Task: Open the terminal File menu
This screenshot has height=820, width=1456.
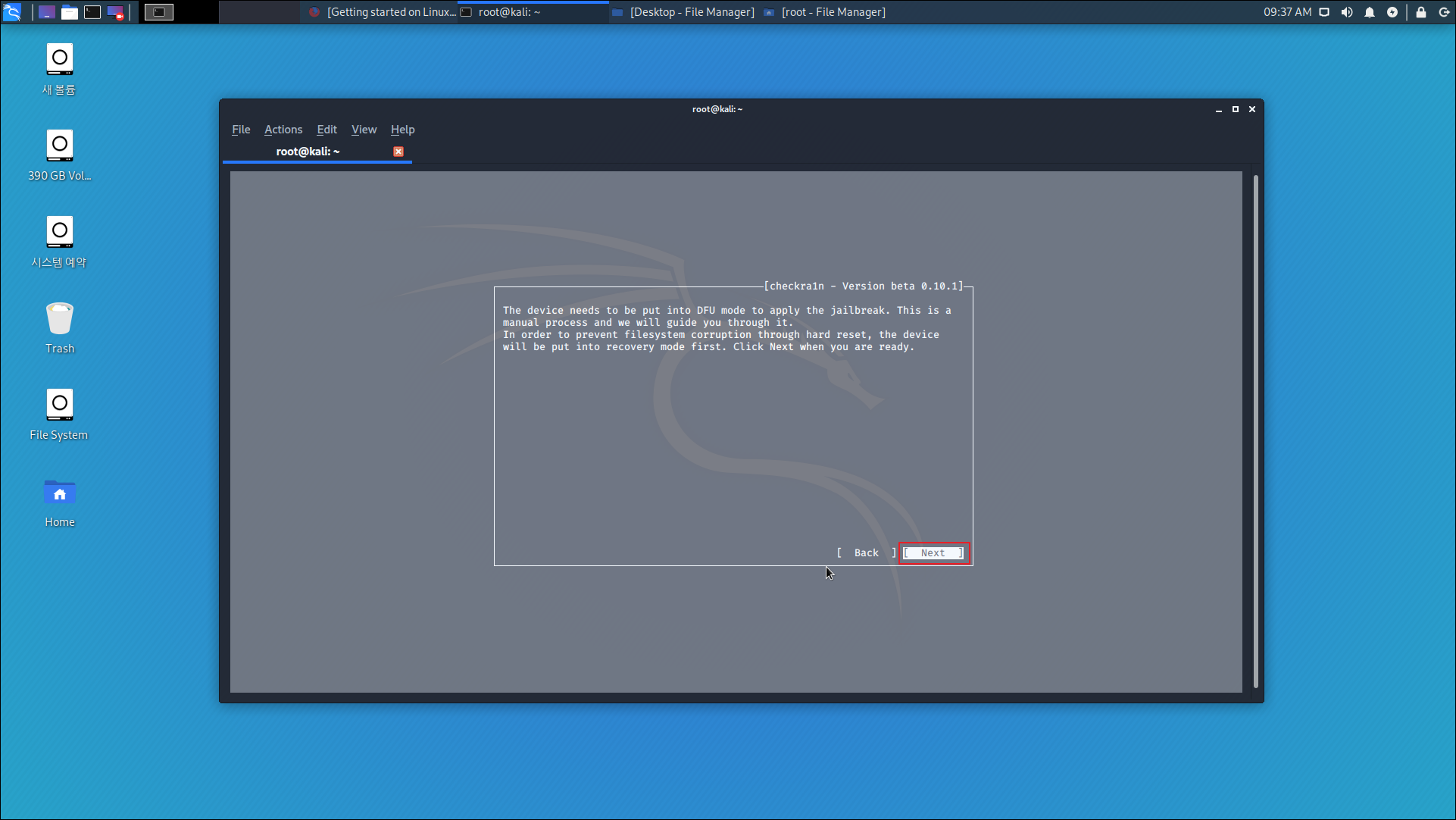Action: 241,130
